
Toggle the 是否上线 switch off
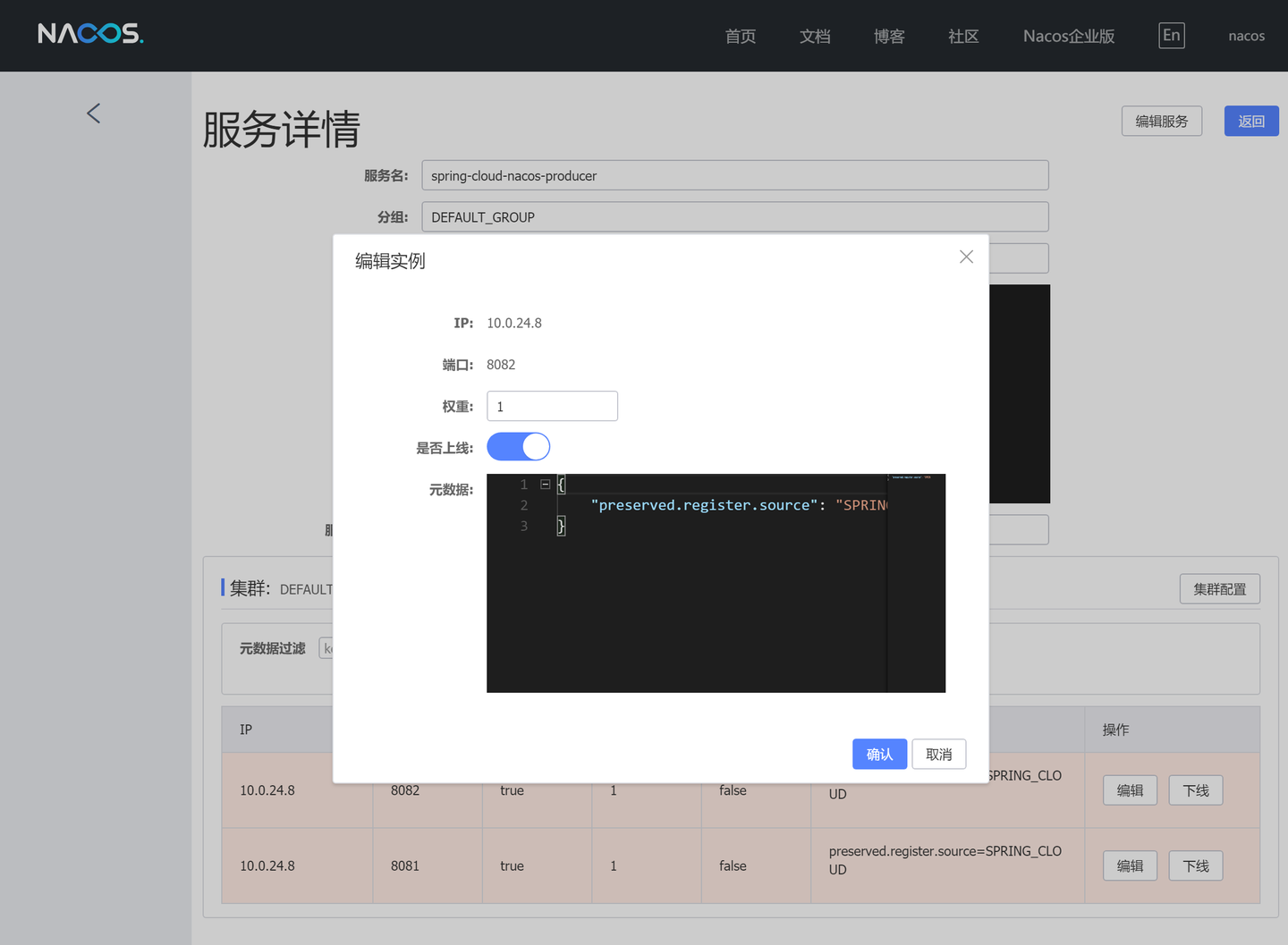click(x=518, y=446)
